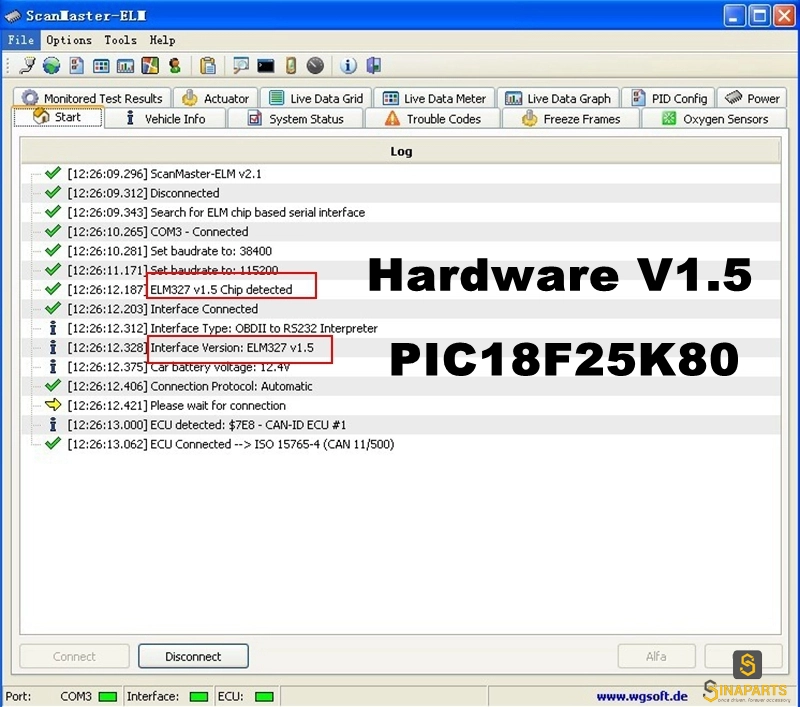Image resolution: width=800 pixels, height=707 pixels.
Task: Select the 'COM3 - Connected' log entry
Action: [x=401, y=232]
